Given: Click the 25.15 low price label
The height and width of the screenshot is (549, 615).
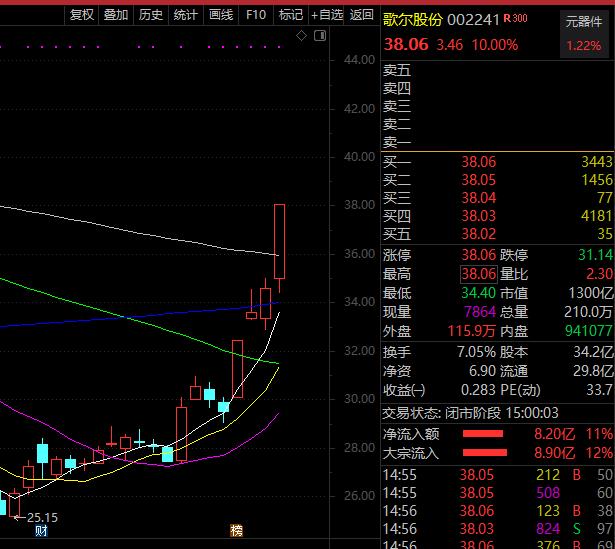Looking at the screenshot, I should pos(42,517).
